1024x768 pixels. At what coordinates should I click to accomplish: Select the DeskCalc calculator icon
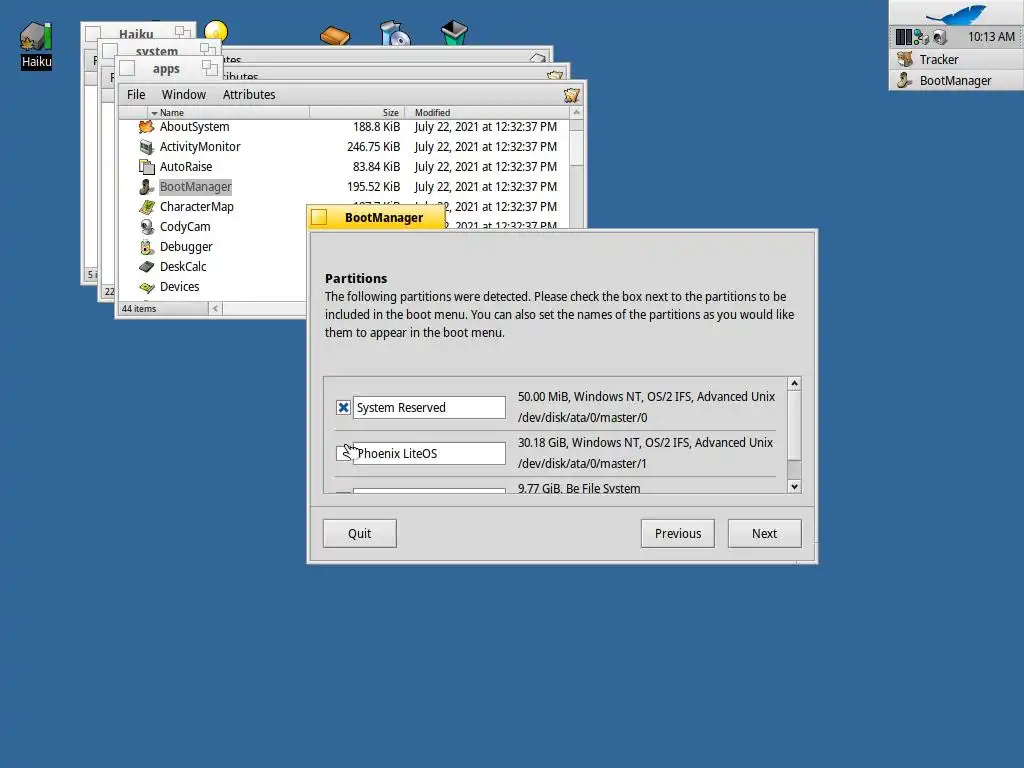tap(146, 266)
